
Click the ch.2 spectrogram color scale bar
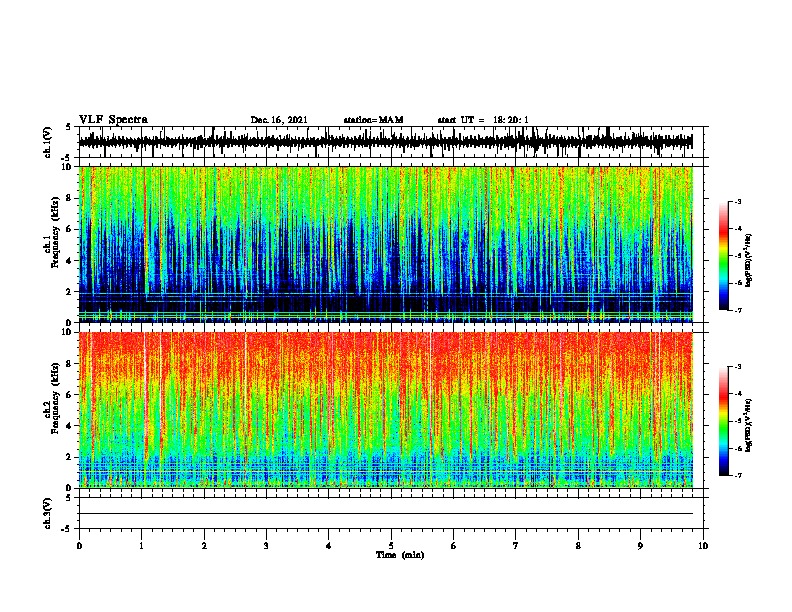pos(724,421)
